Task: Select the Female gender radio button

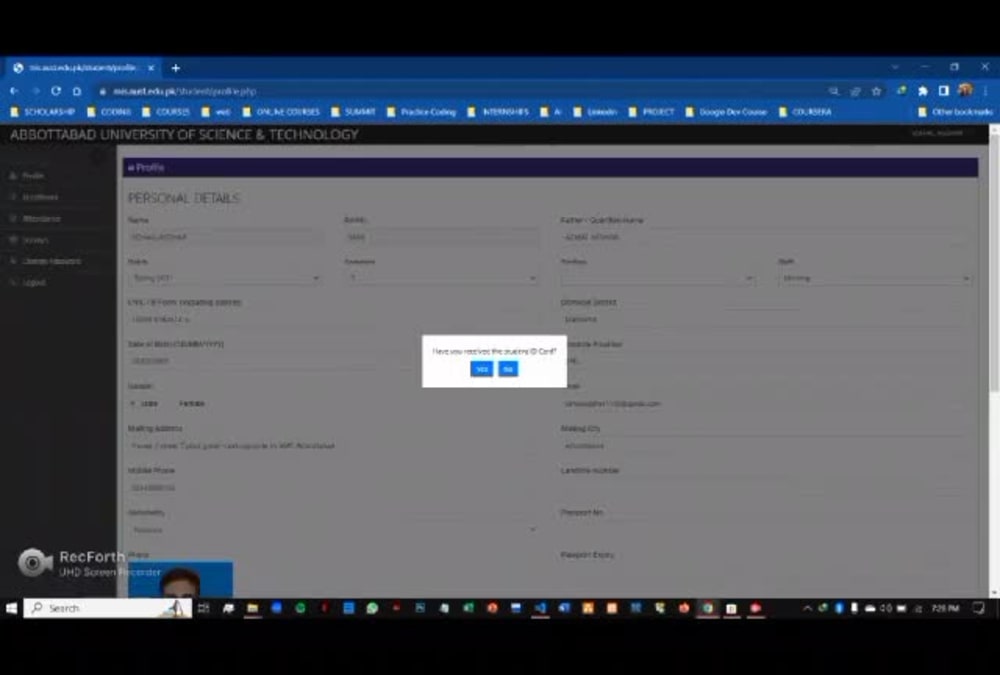Action: [x=173, y=403]
